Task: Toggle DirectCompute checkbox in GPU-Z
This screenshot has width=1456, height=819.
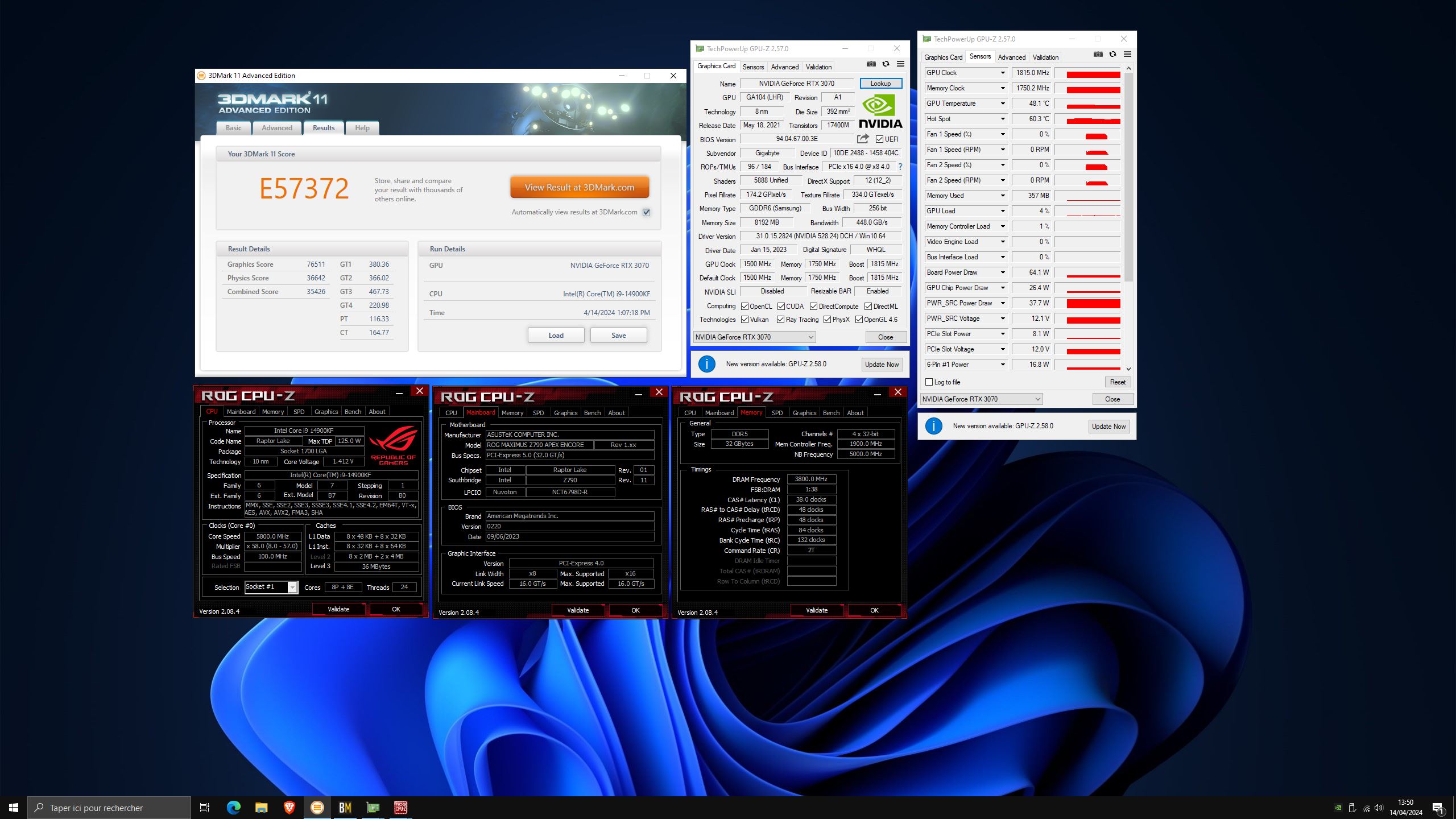Action: pos(813,306)
